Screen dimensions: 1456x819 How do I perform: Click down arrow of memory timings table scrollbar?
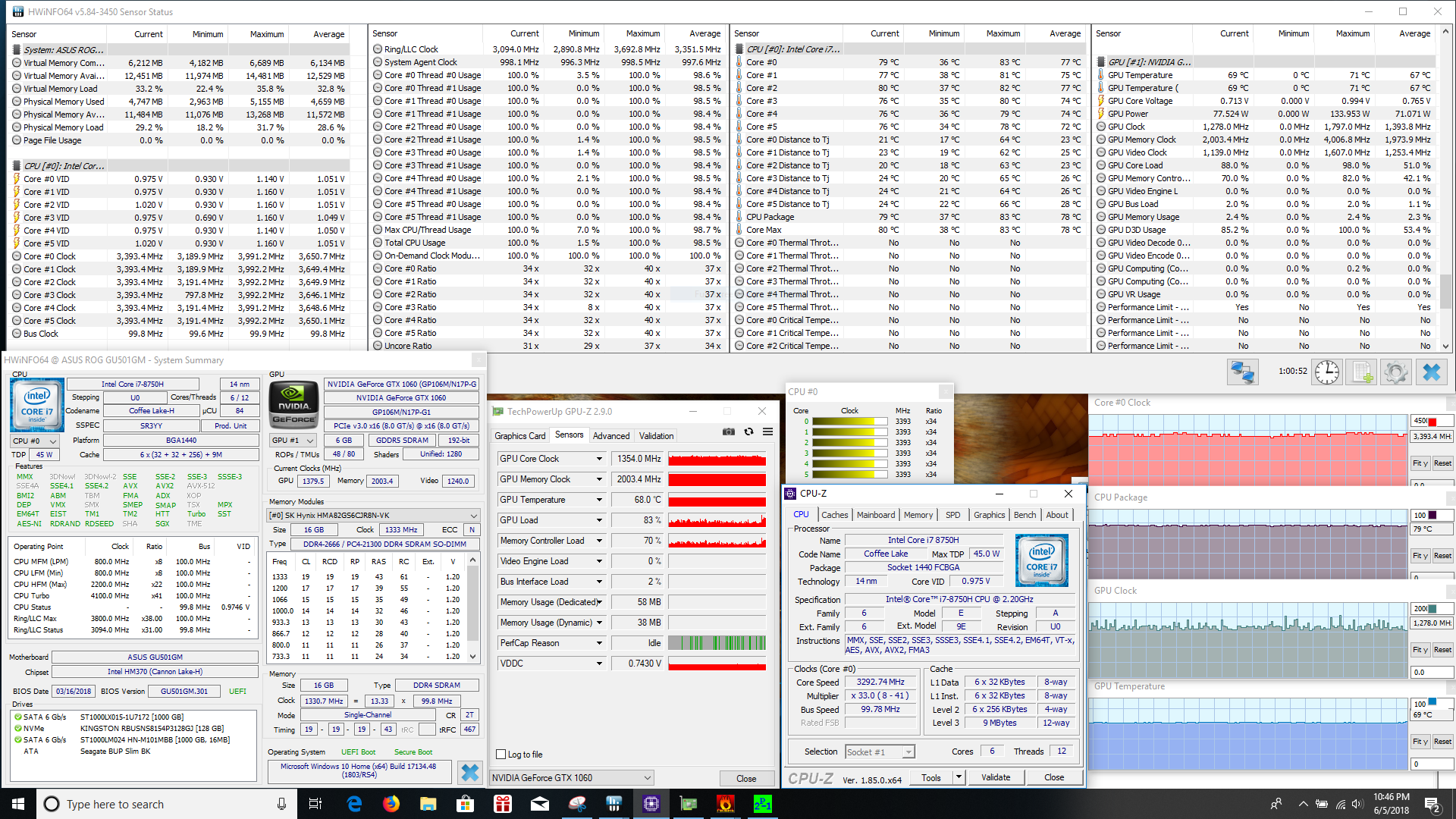tap(473, 657)
